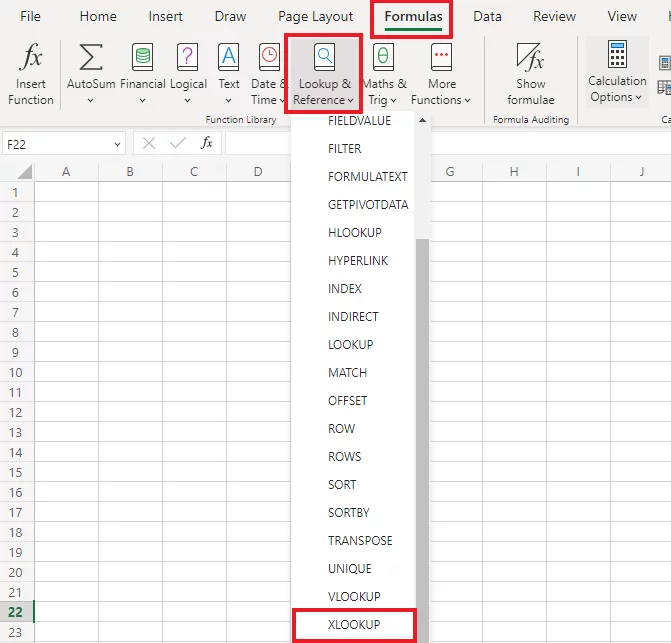
Task: Click into the Name Box field
Action: click(57, 144)
